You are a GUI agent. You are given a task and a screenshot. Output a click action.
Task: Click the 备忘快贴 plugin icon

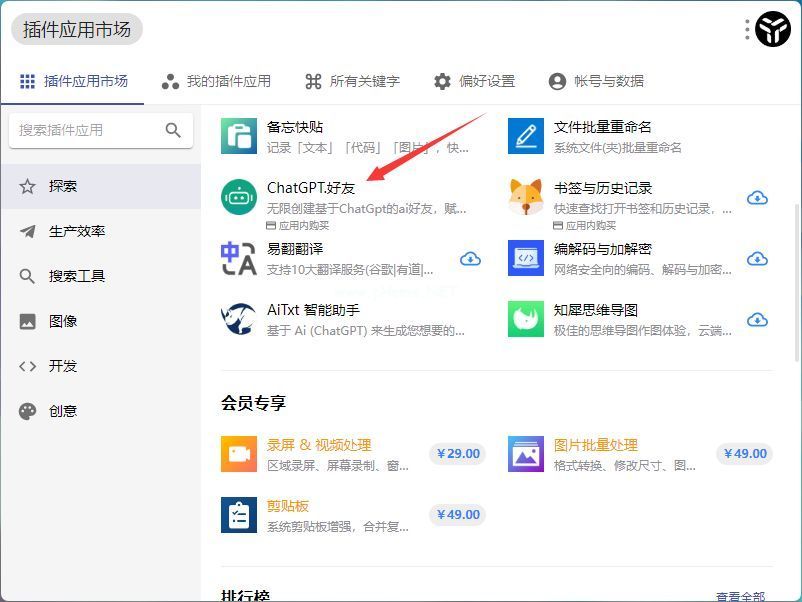coord(239,136)
